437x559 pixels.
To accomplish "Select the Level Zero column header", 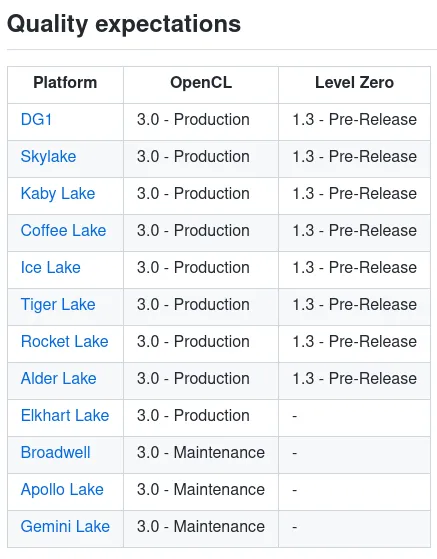I will 354,83.
